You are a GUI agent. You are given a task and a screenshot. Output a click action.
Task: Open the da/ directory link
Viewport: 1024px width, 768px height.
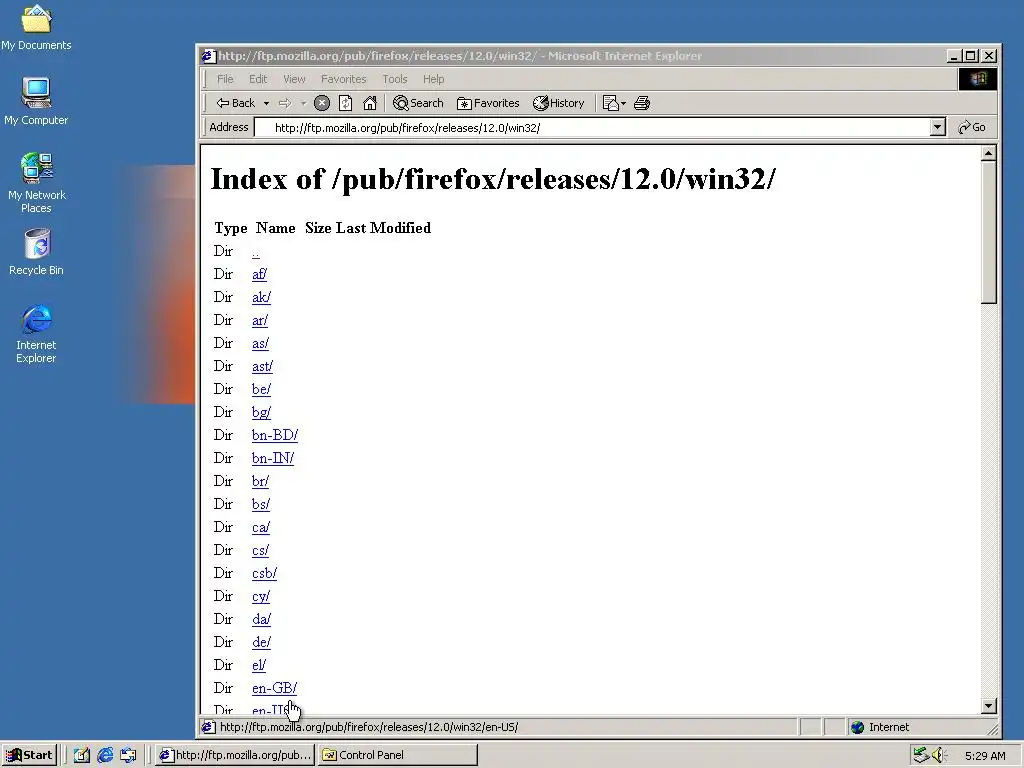coord(261,619)
